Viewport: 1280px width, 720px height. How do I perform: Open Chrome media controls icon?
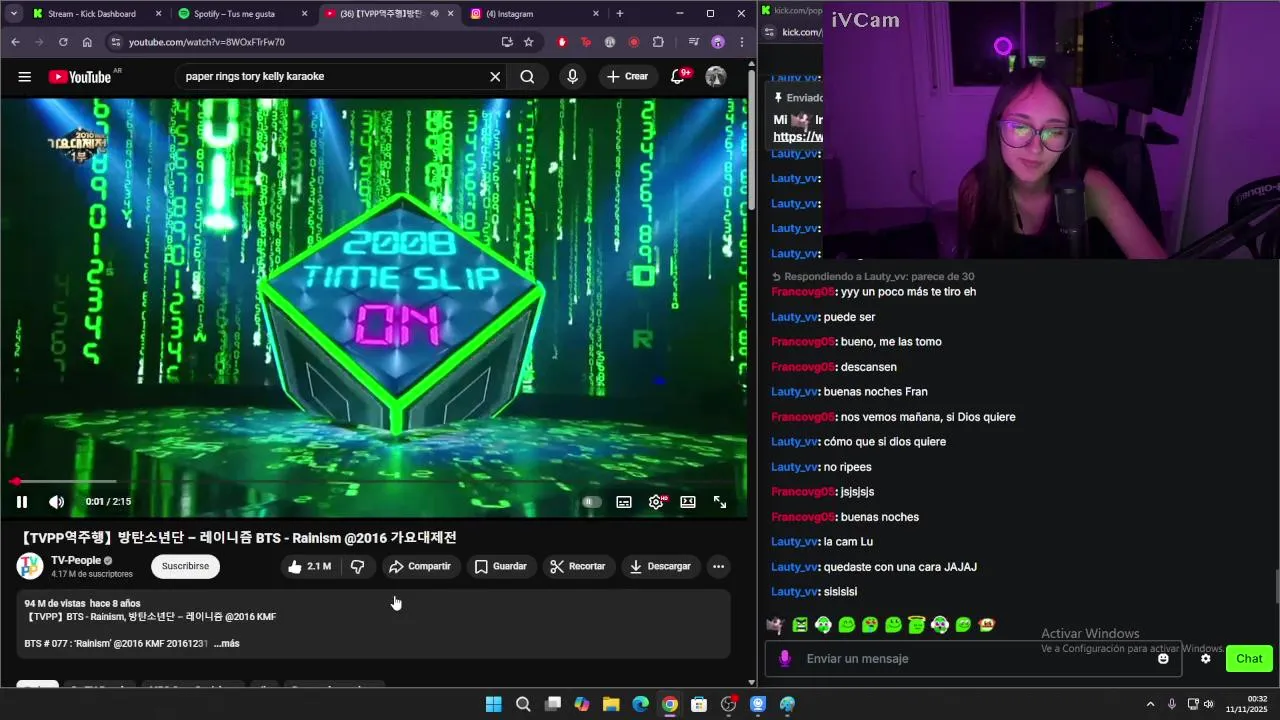coord(693,42)
